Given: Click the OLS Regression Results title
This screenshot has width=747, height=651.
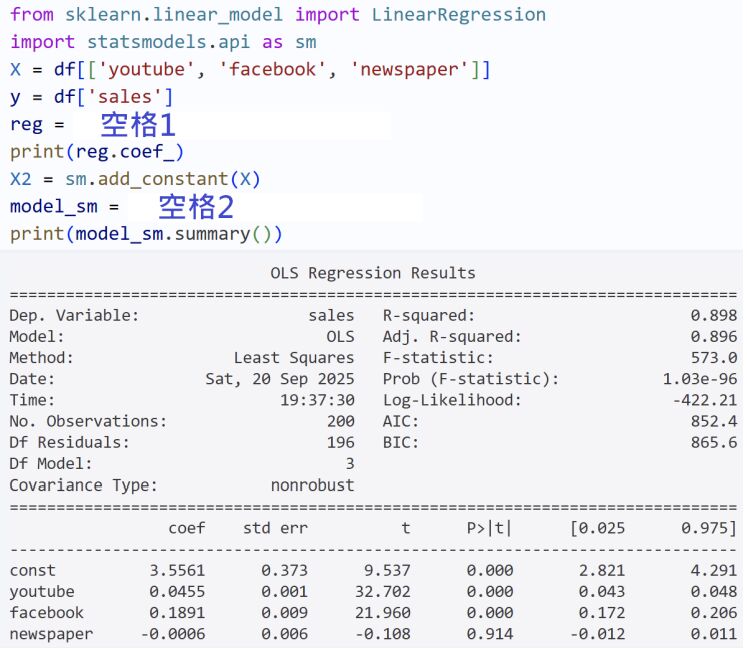Looking at the screenshot, I should pos(373,273).
